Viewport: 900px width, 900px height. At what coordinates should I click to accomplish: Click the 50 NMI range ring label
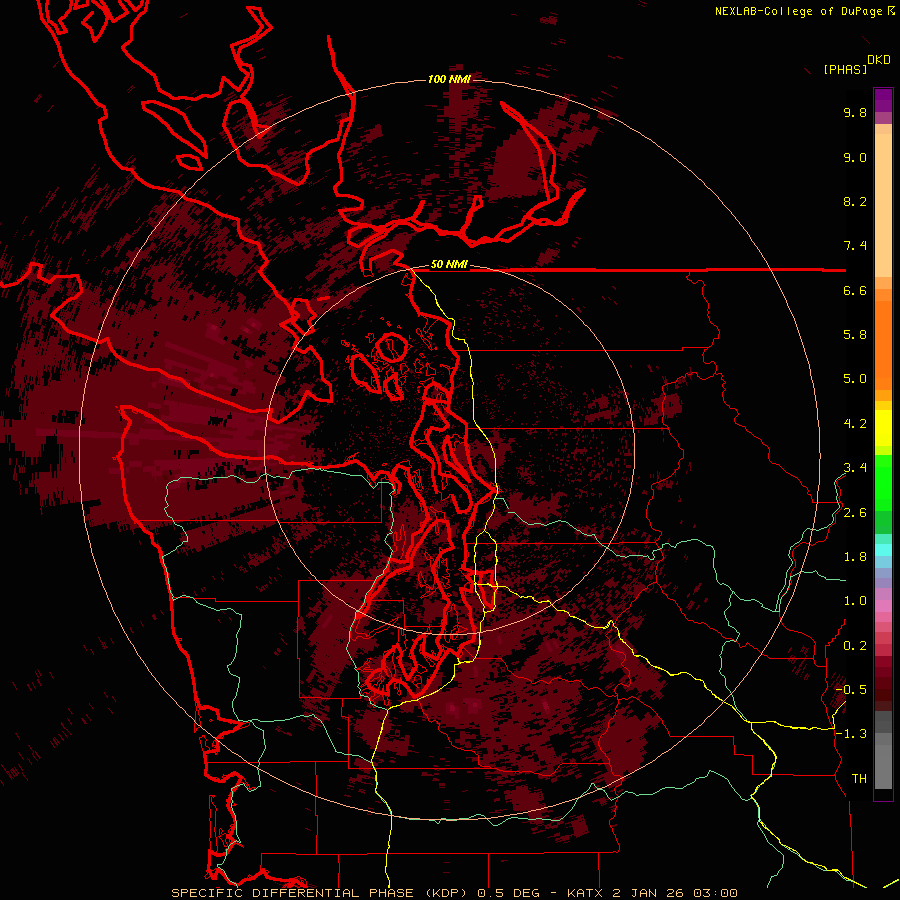449,265
